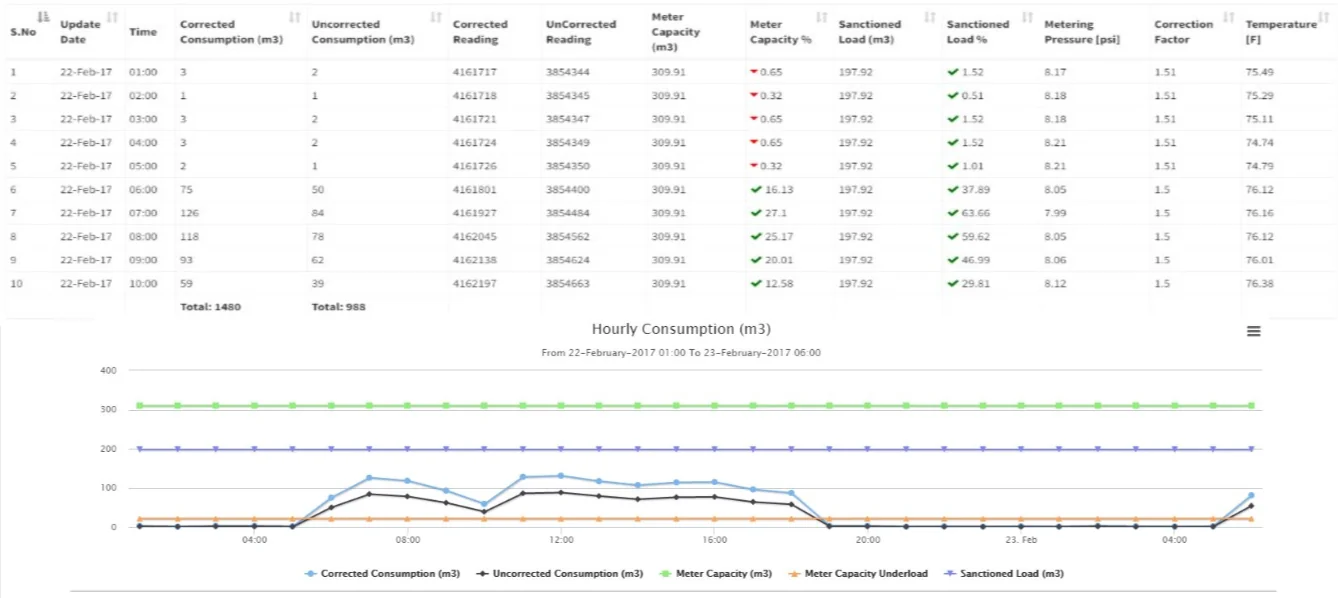Sort by Sanctioned Load % column
Viewport: 1338px width, 598px height.
point(1028,18)
